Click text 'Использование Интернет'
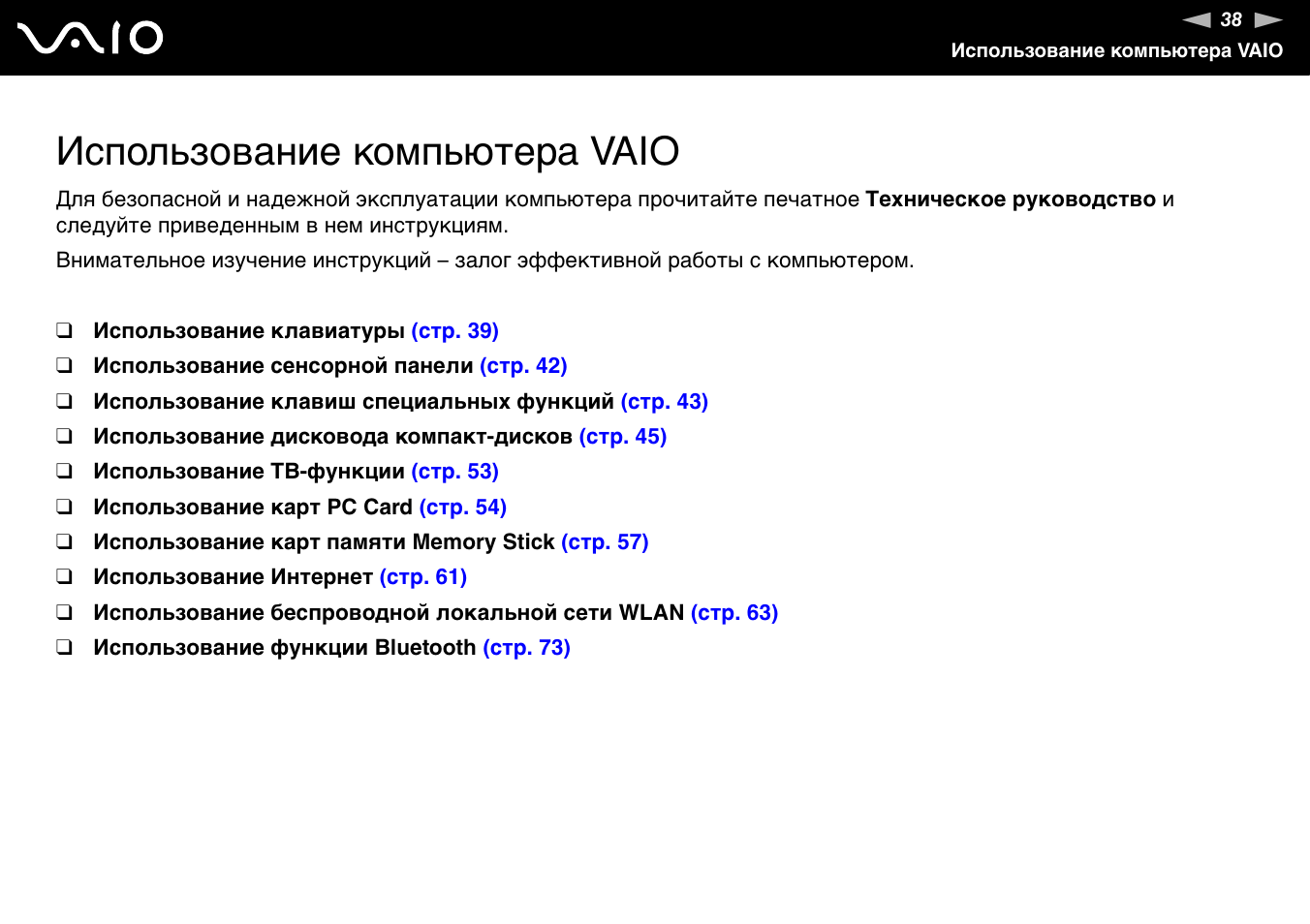 click(x=233, y=577)
